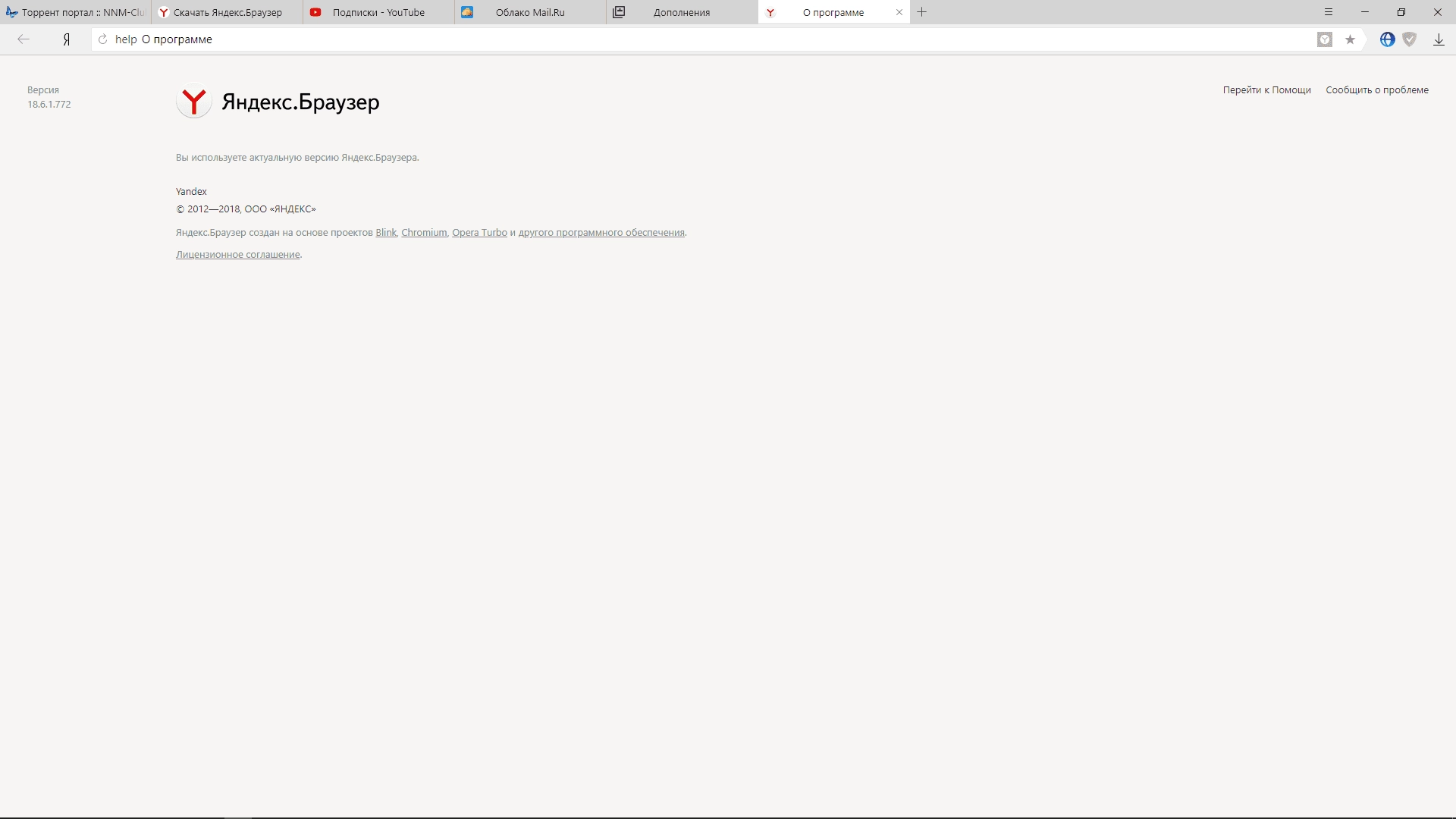Click the актуальную версию status message
1456x819 pixels.
pos(297,158)
